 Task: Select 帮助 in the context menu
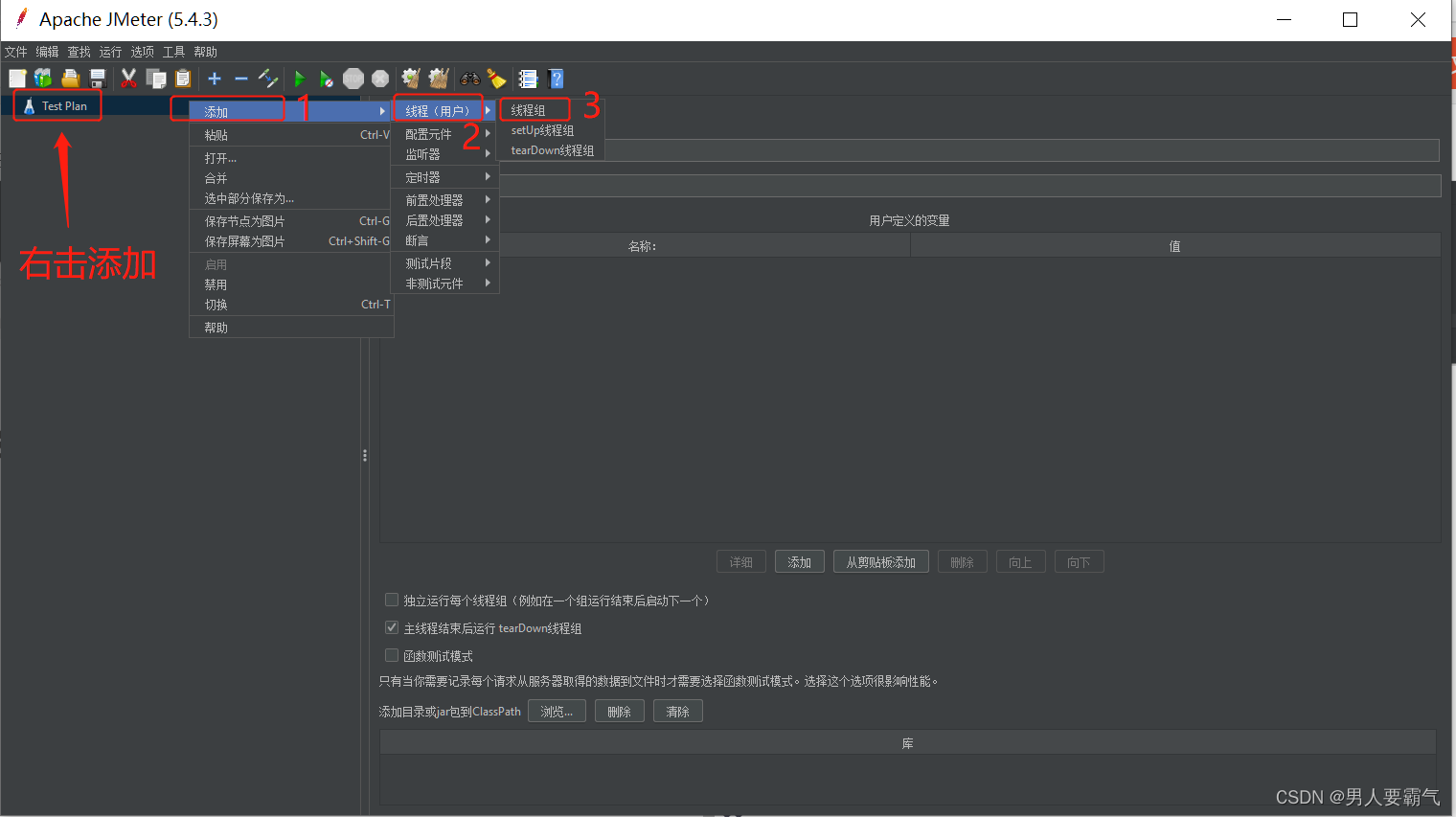(292, 328)
